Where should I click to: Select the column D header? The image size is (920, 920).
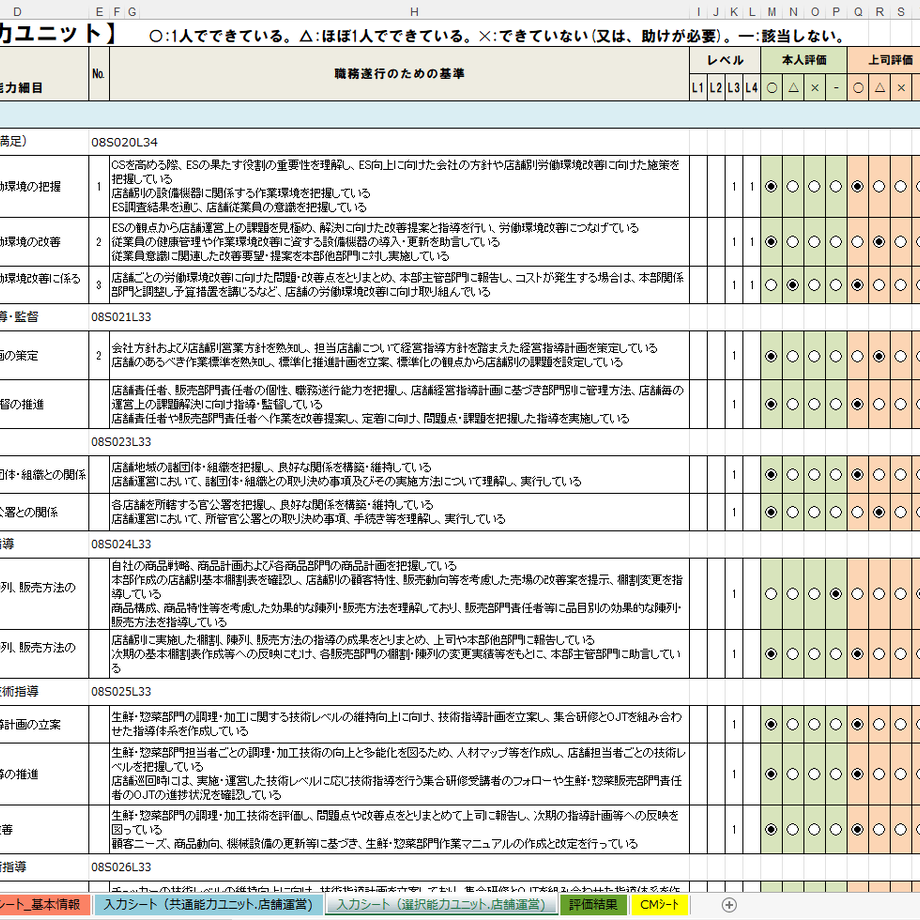click(x=18, y=12)
